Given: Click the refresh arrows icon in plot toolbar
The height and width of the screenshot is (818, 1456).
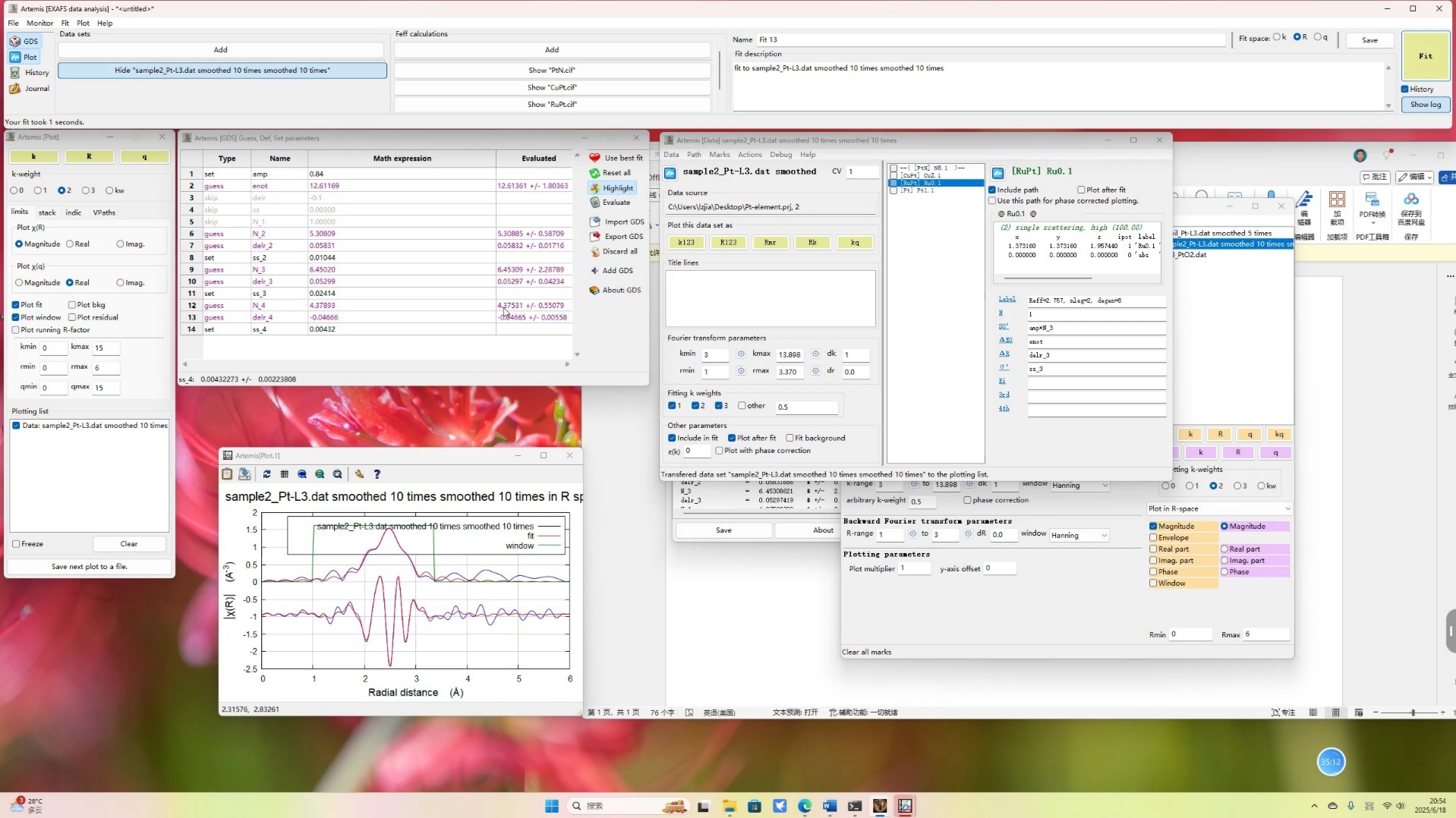Looking at the screenshot, I should (266, 474).
